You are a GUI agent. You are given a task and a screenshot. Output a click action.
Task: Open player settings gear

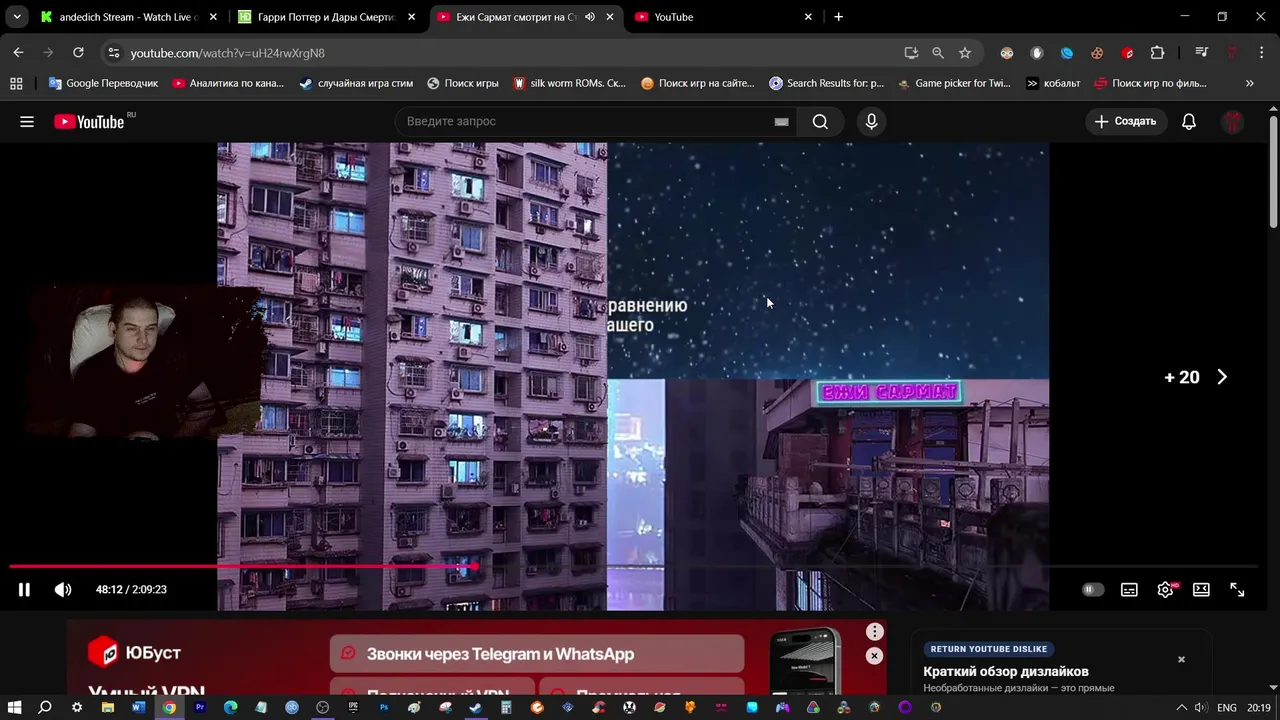pyautogui.click(x=1165, y=590)
